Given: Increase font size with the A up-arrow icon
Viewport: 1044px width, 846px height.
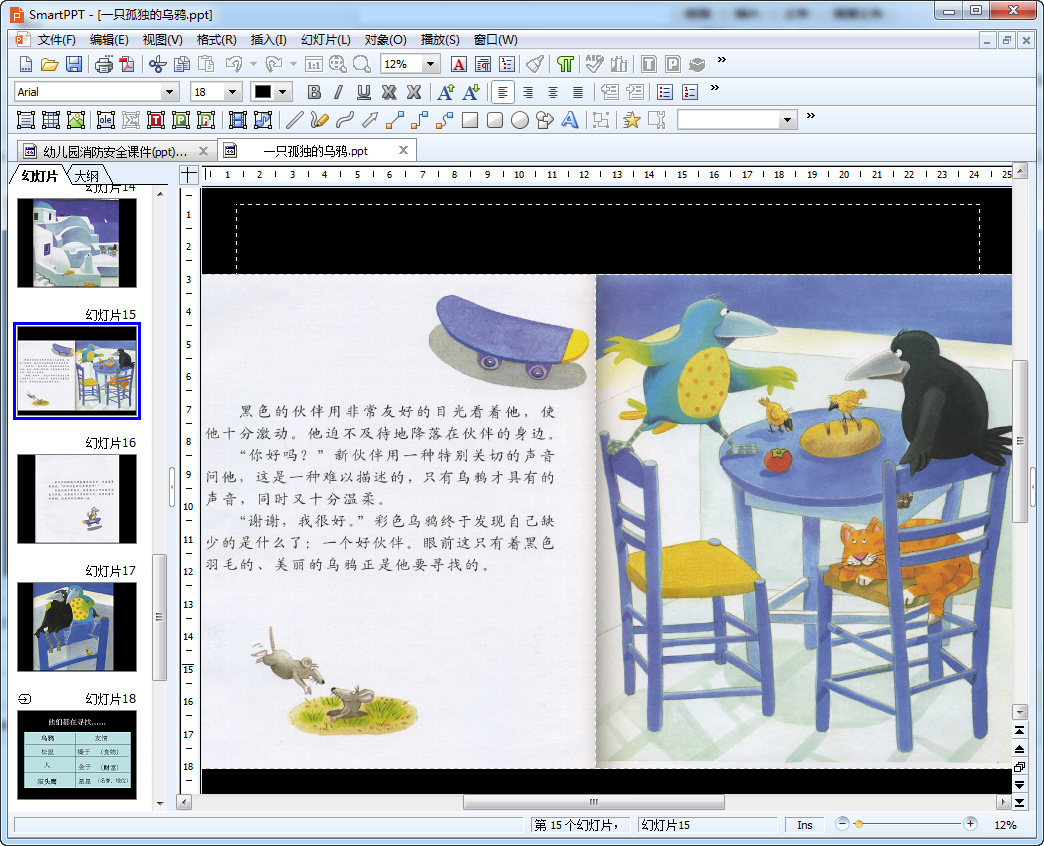Looking at the screenshot, I should 446,92.
